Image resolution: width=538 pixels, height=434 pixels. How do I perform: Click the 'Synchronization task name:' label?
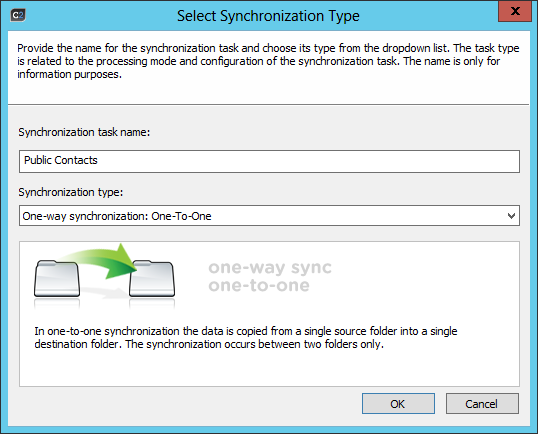point(84,132)
